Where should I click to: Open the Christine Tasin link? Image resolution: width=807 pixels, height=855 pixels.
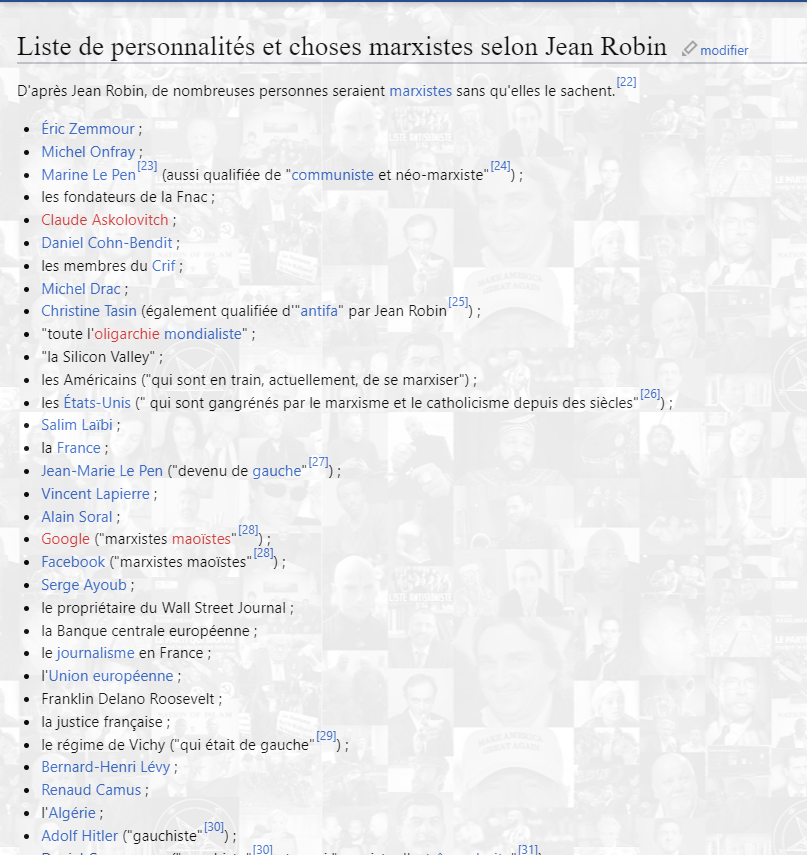click(89, 311)
